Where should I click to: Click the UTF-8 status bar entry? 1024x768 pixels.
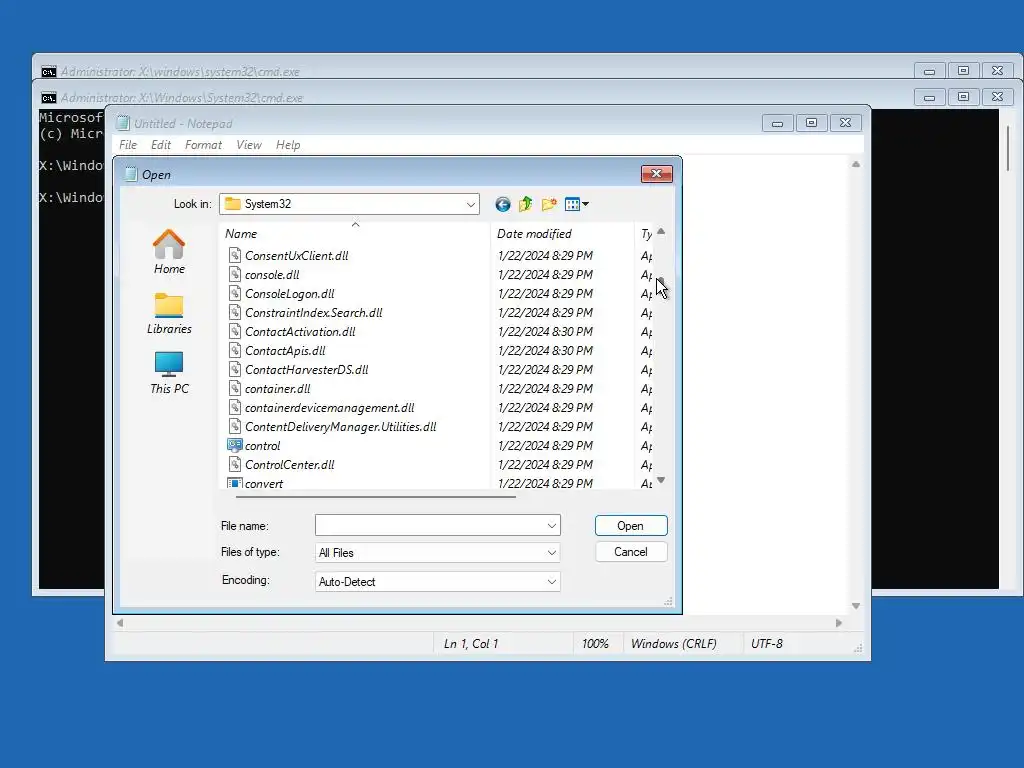(x=767, y=644)
